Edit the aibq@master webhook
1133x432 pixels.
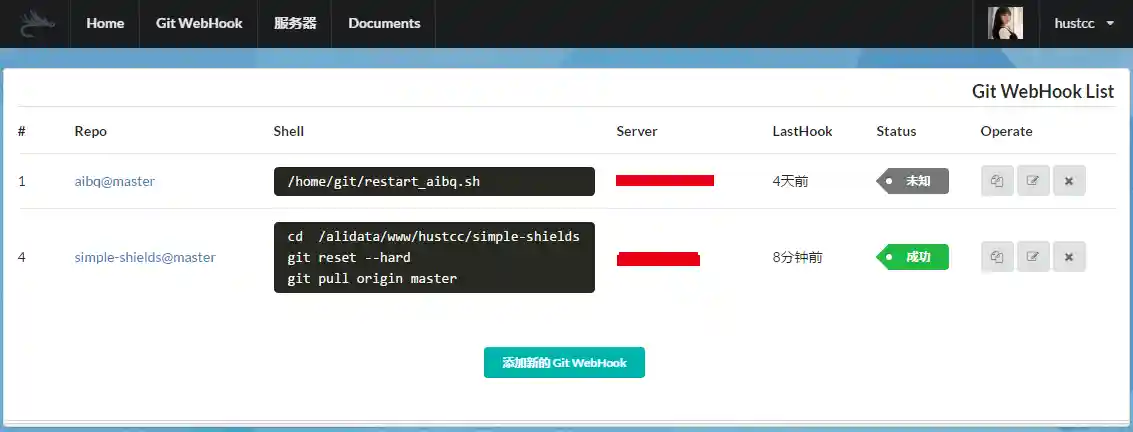click(1033, 181)
